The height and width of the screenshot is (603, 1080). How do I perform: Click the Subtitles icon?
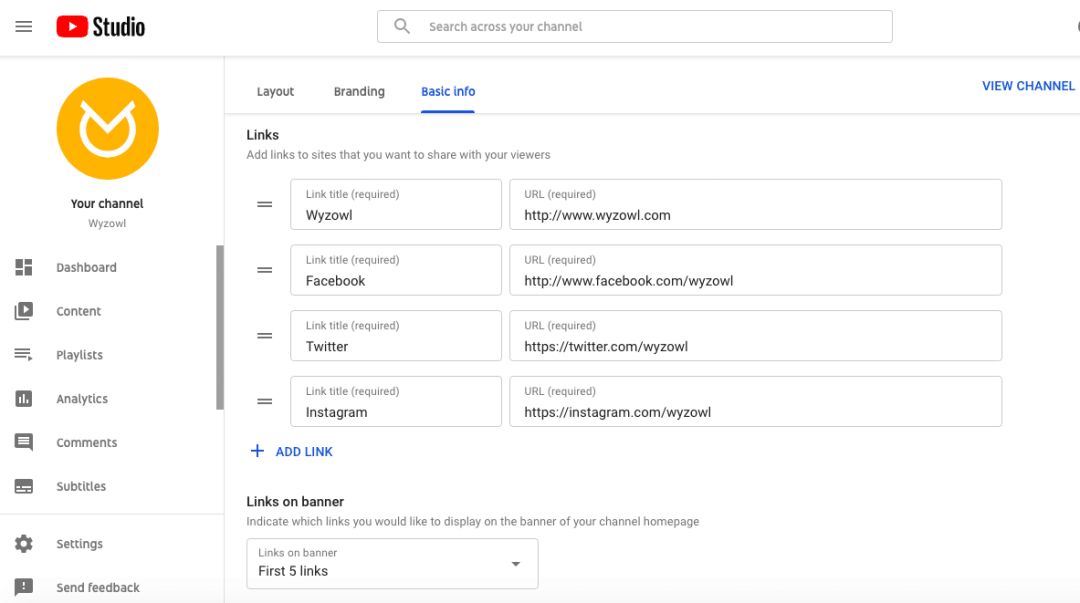23,486
